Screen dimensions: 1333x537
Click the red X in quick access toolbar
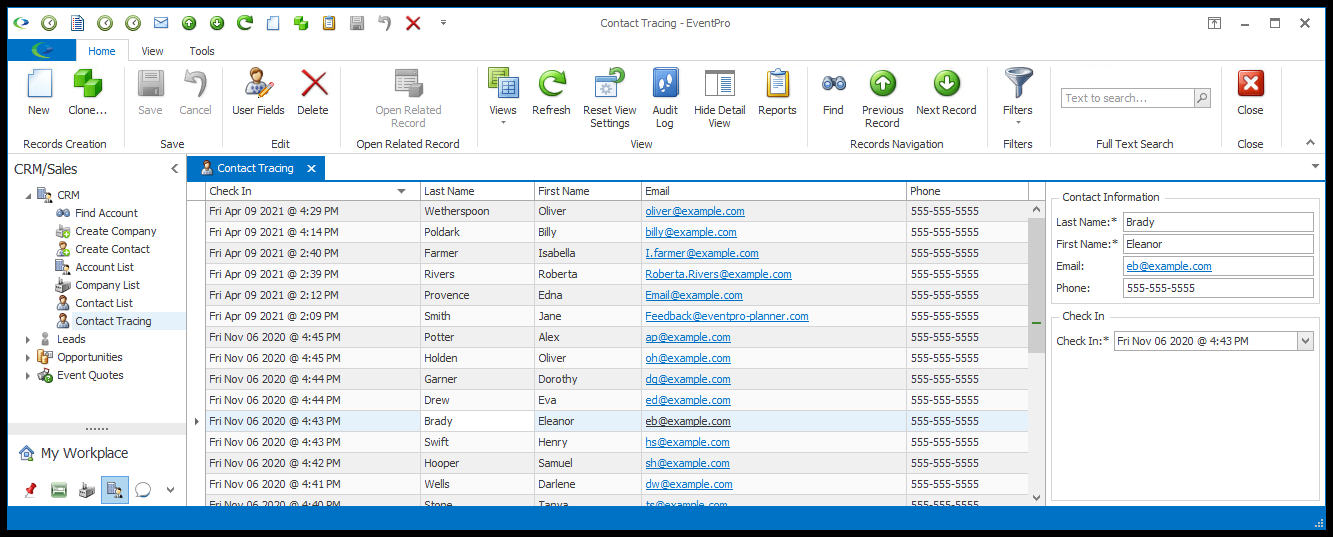[413, 22]
